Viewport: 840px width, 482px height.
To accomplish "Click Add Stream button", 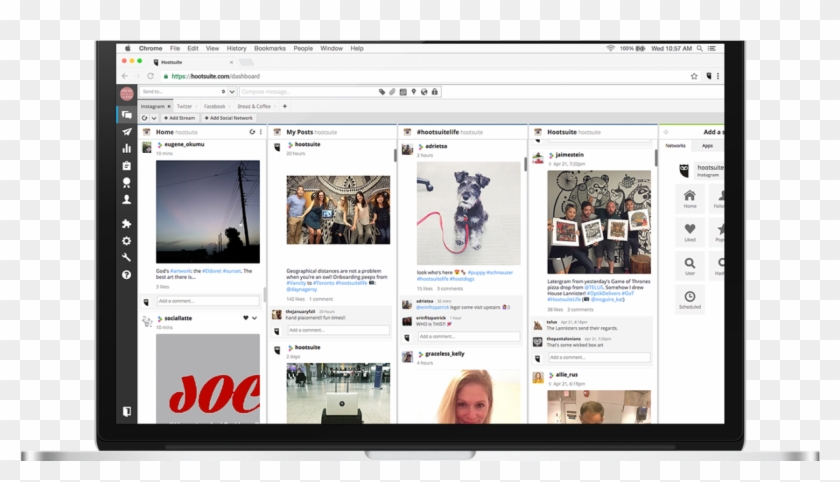I will [x=179, y=118].
